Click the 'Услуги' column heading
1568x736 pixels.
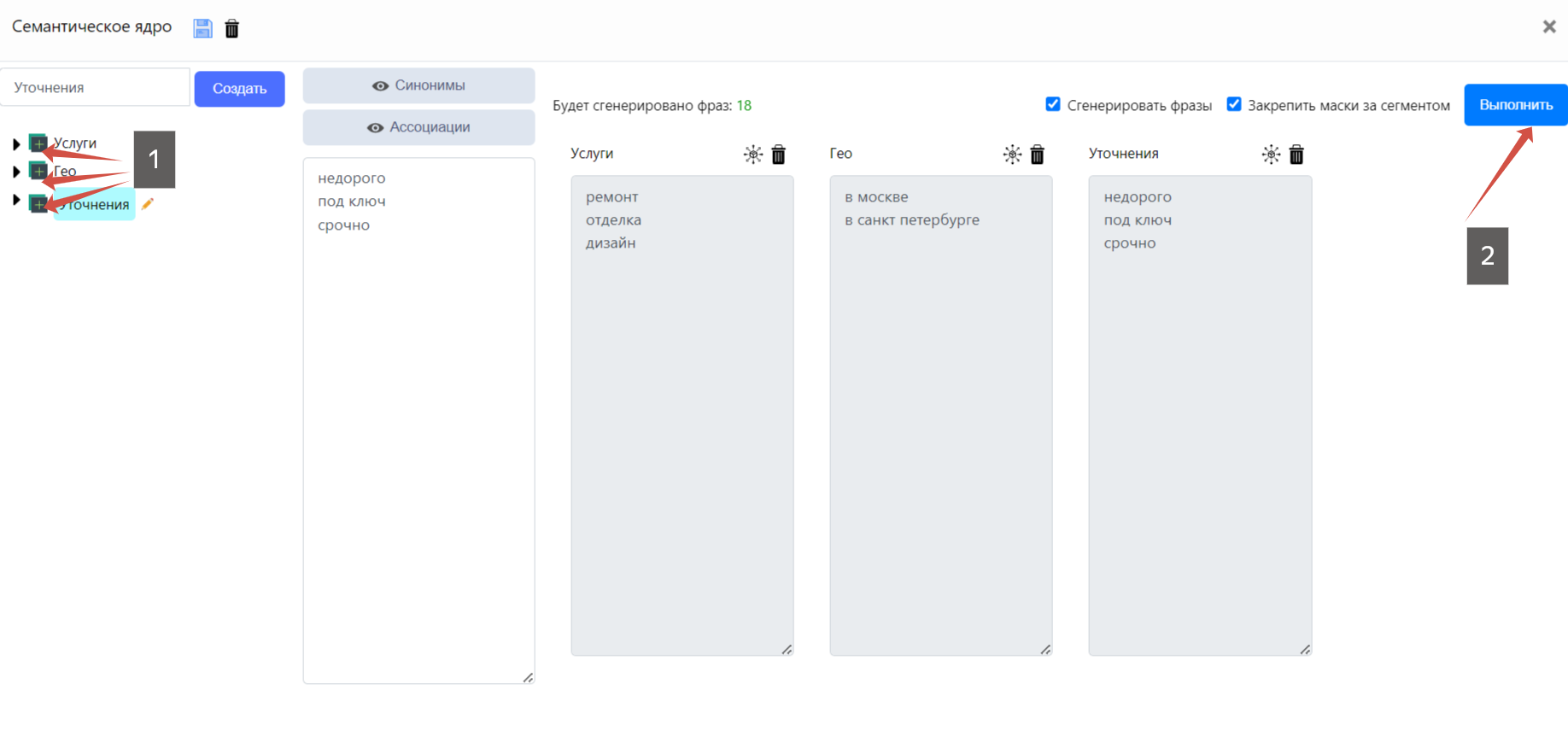592,154
